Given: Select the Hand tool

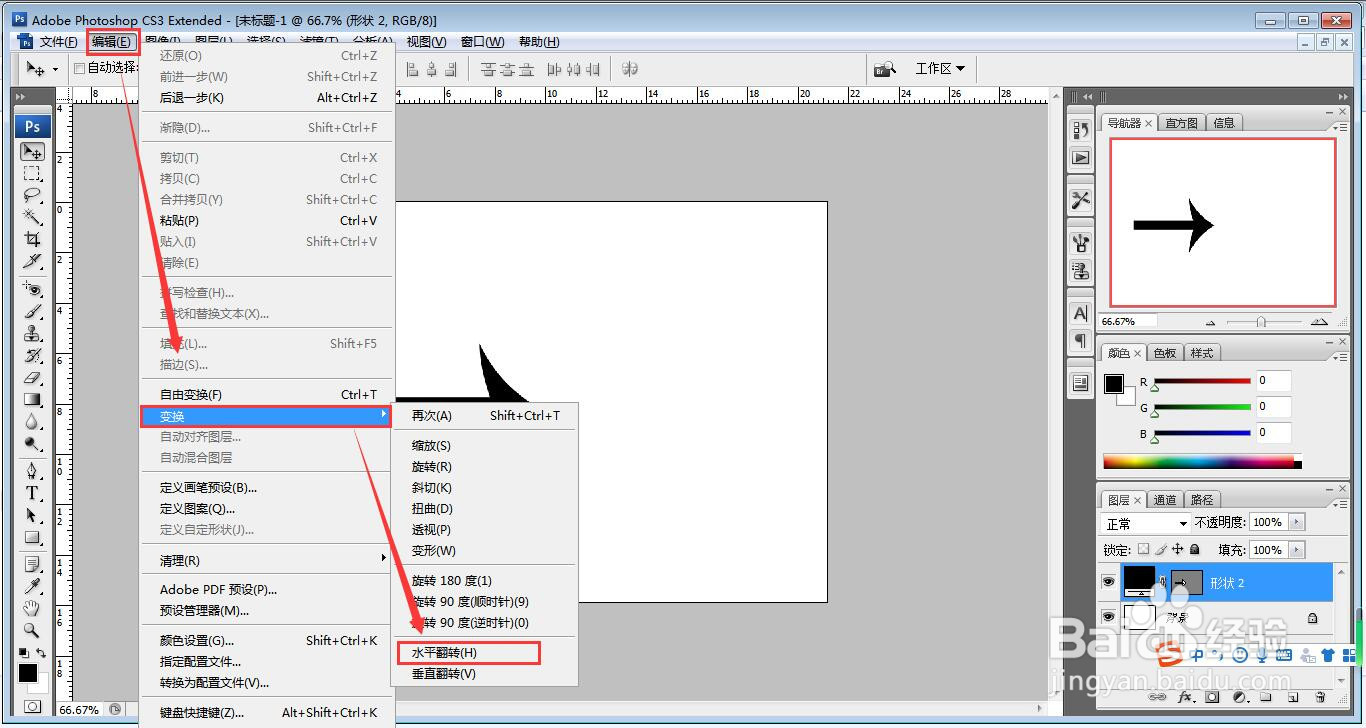Looking at the screenshot, I should point(33,609).
